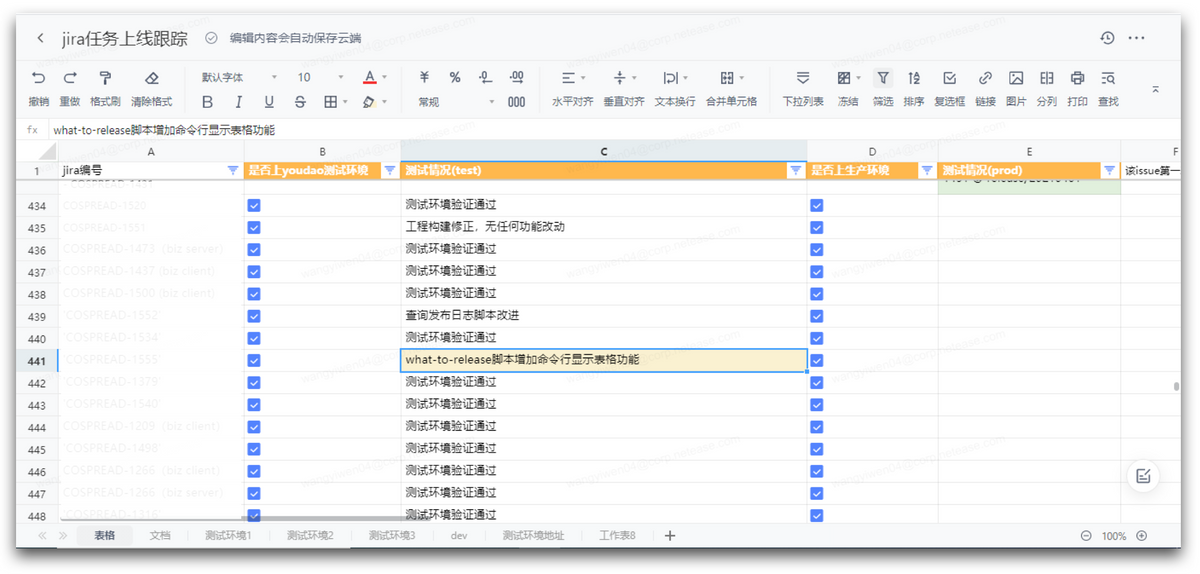This screenshot has width=1200, height=574.
Task: Toggle strikethrough formatting with the S icon
Action: (300, 102)
